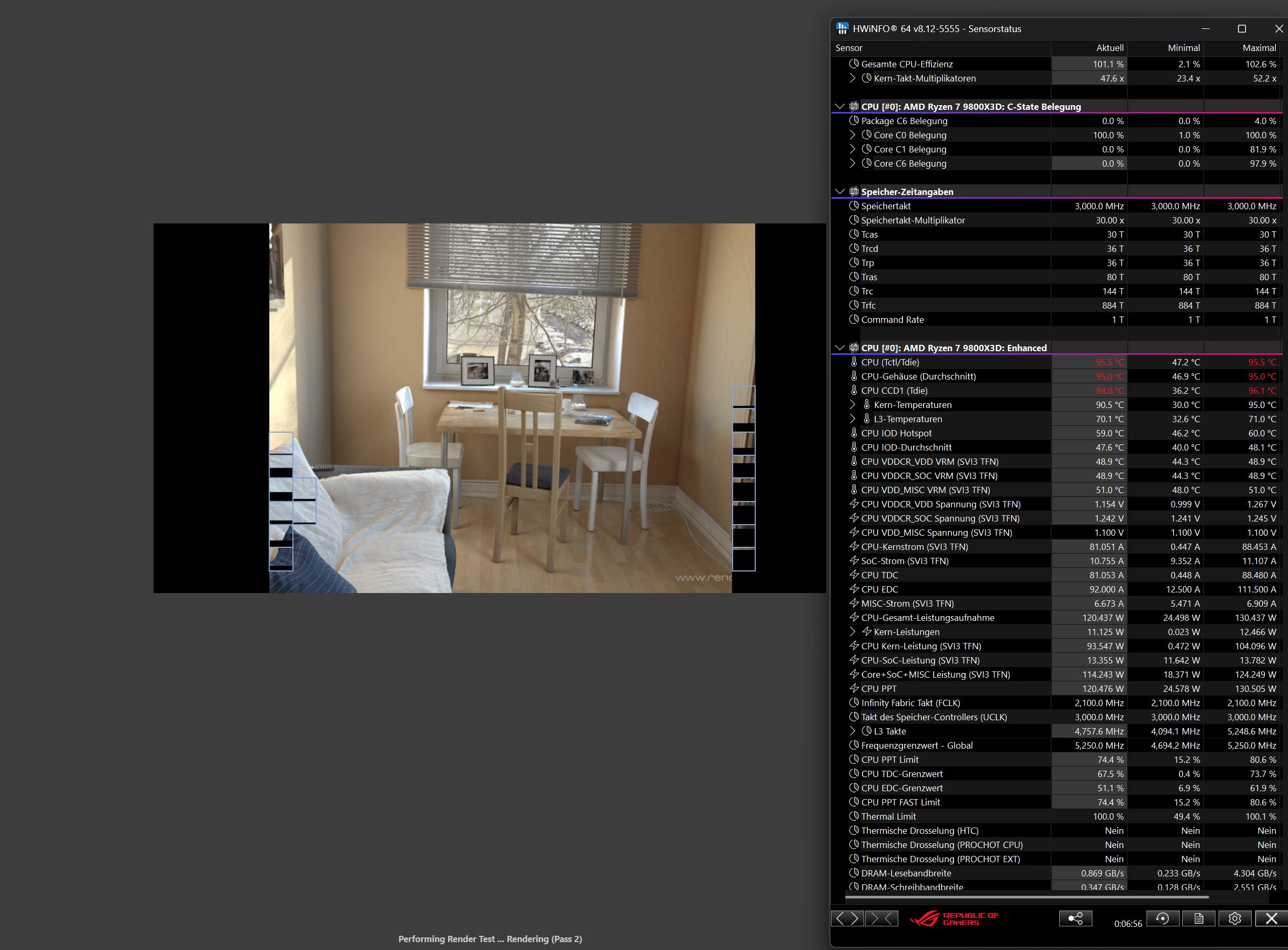Open sensor settings gear icon
1288x950 pixels.
(1234, 918)
